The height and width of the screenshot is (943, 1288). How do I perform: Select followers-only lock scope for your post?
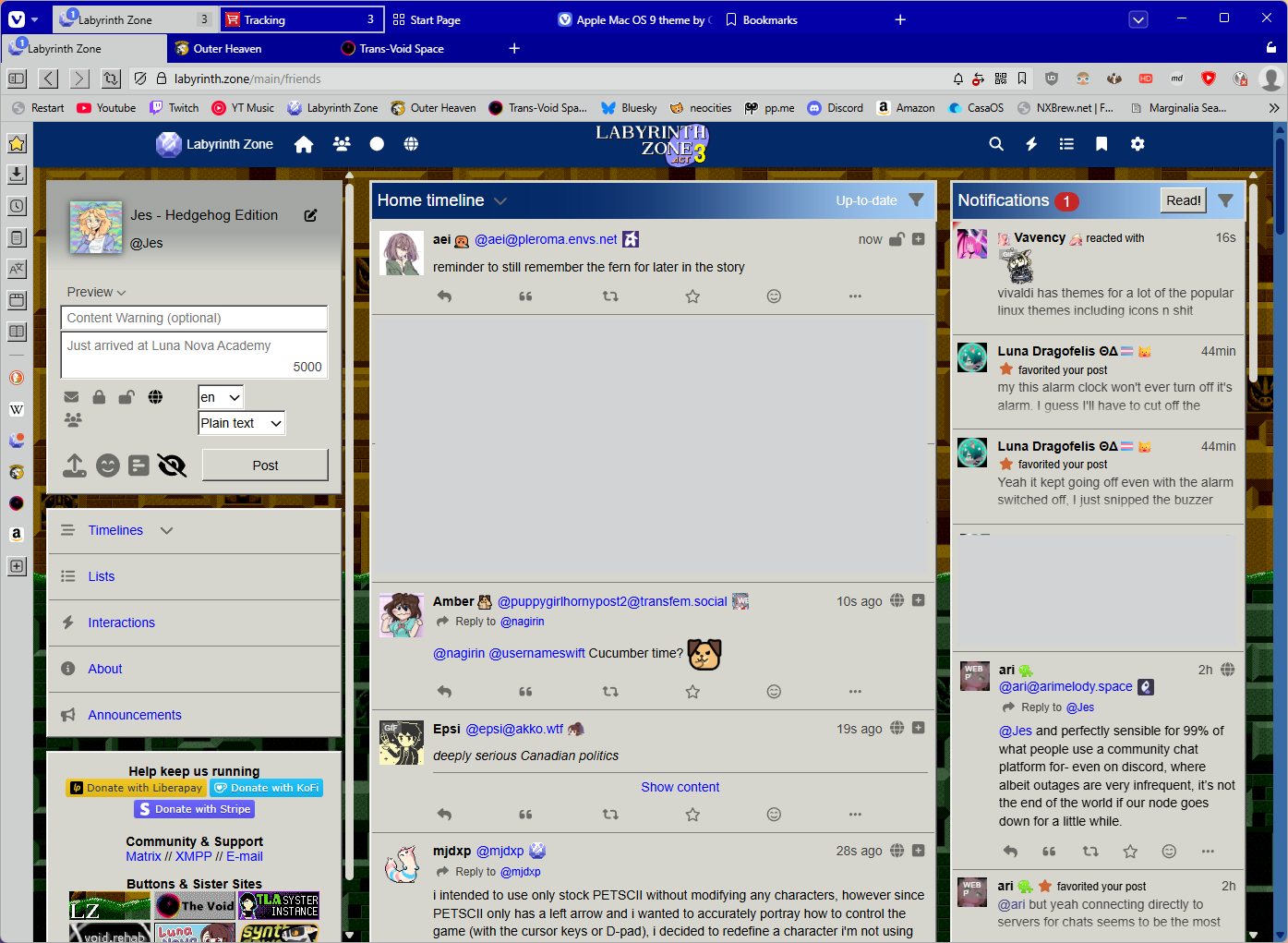(x=99, y=396)
